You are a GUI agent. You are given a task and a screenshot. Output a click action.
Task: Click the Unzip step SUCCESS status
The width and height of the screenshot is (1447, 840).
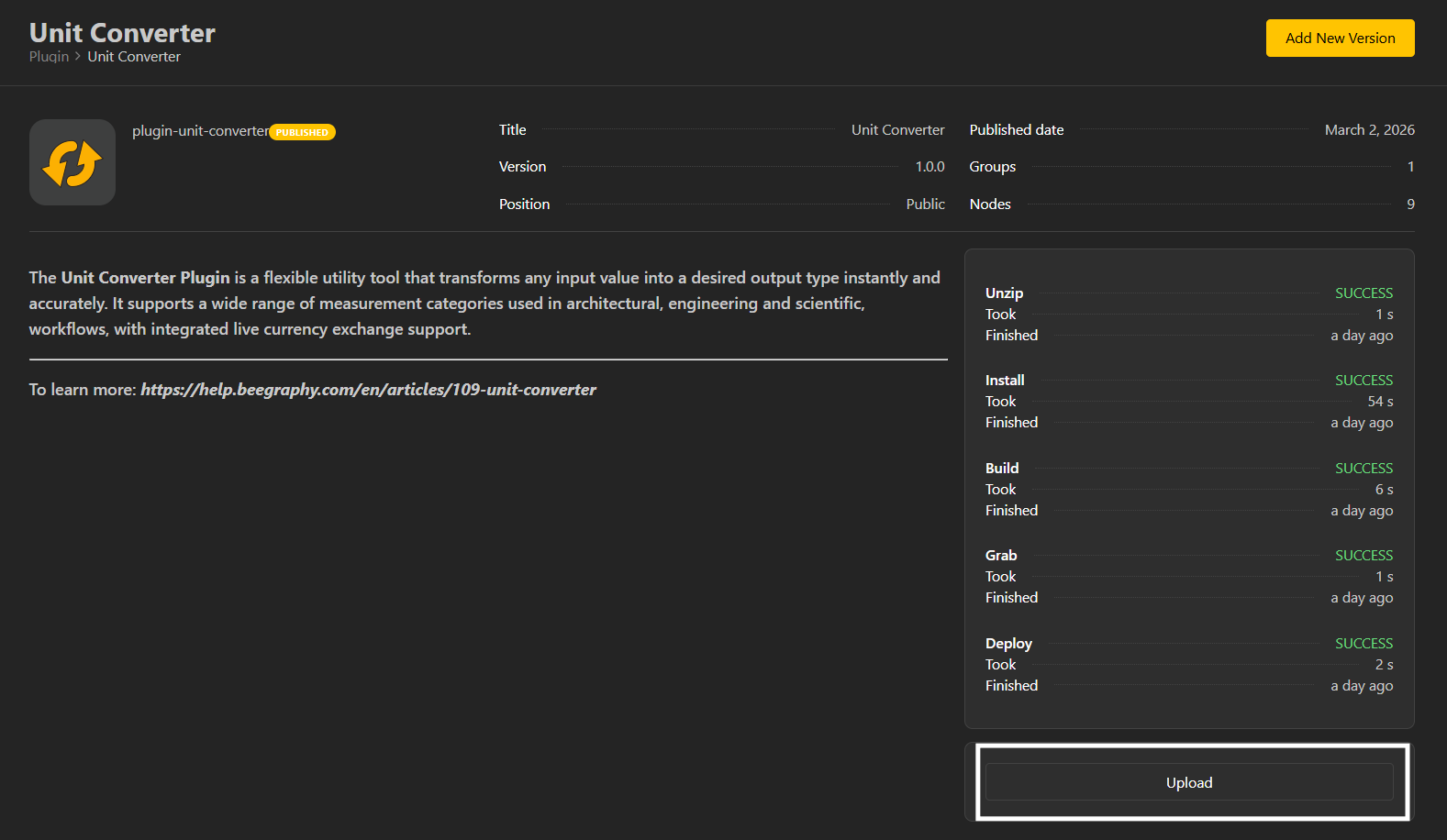point(1364,293)
